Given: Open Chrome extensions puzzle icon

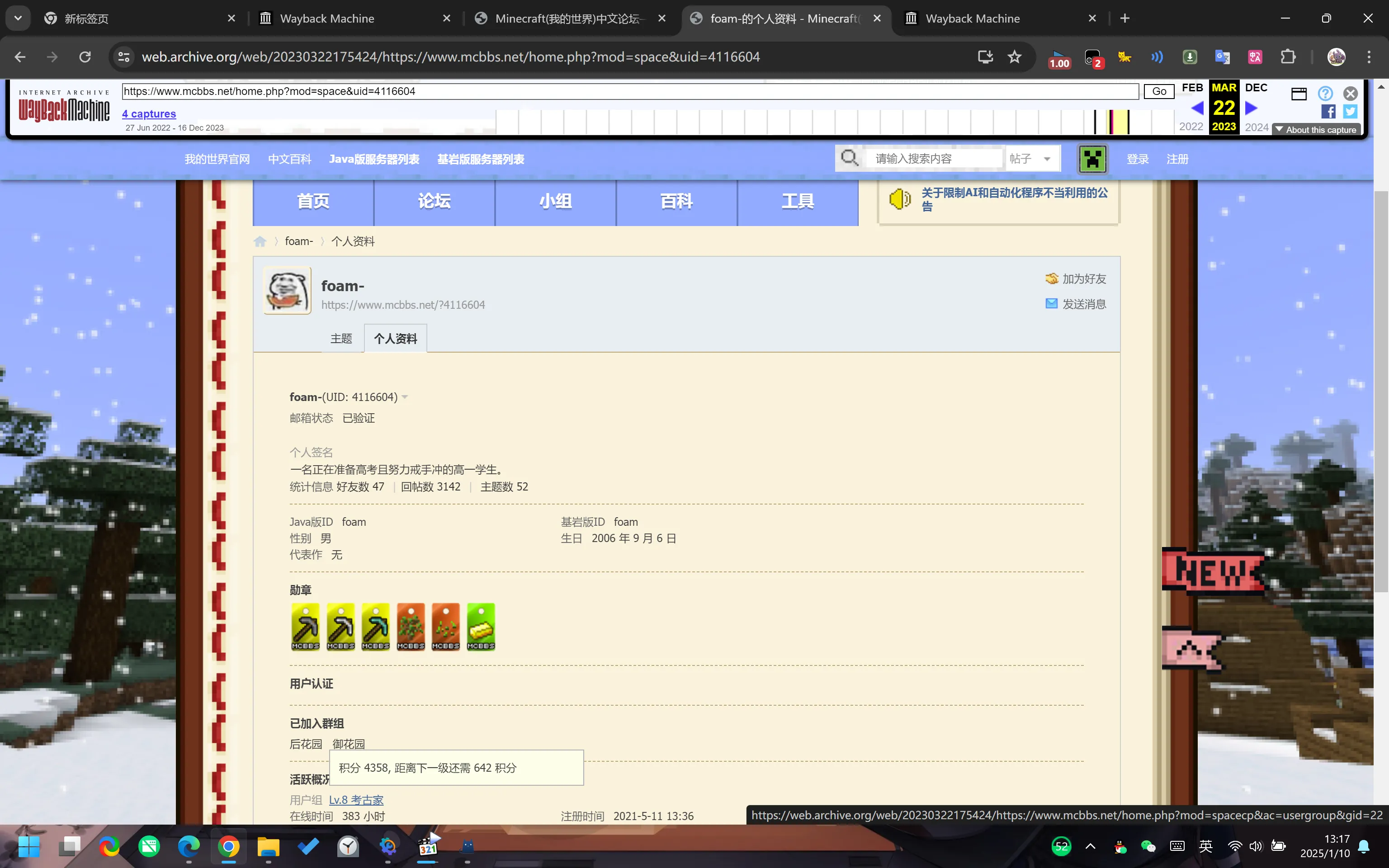Looking at the screenshot, I should [1288, 57].
